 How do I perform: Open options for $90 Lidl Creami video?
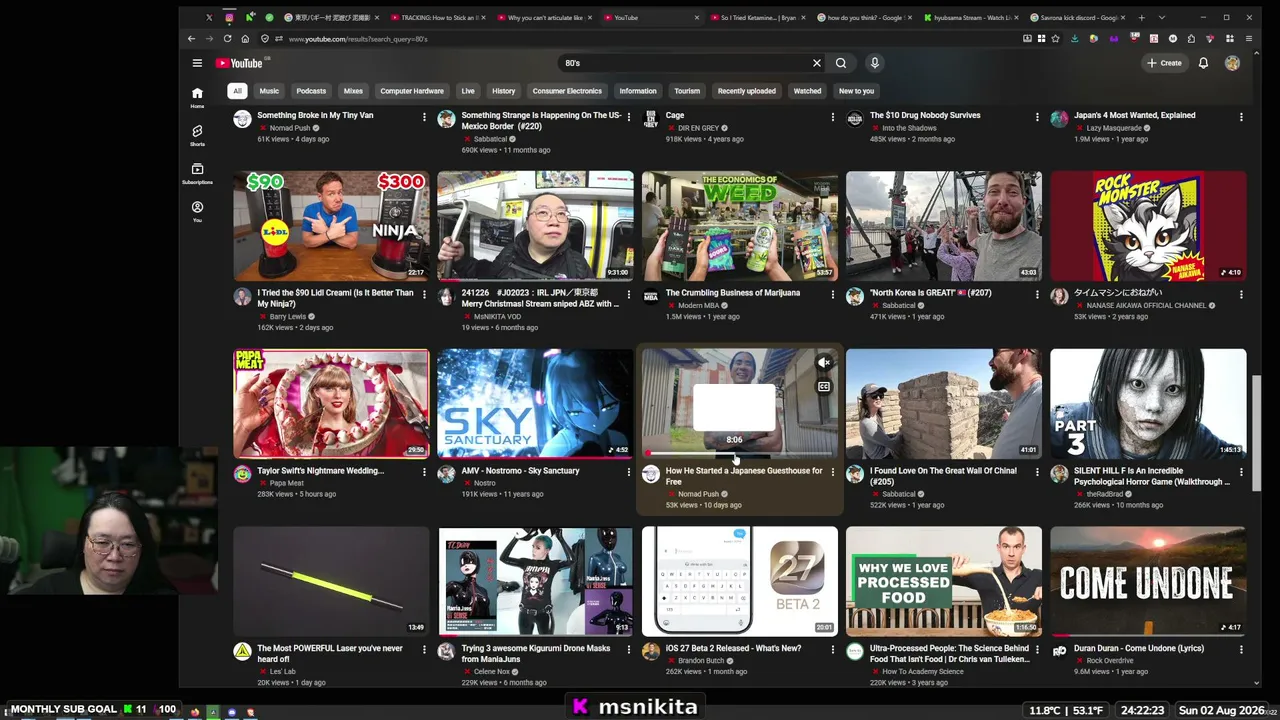pyautogui.click(x=424, y=294)
